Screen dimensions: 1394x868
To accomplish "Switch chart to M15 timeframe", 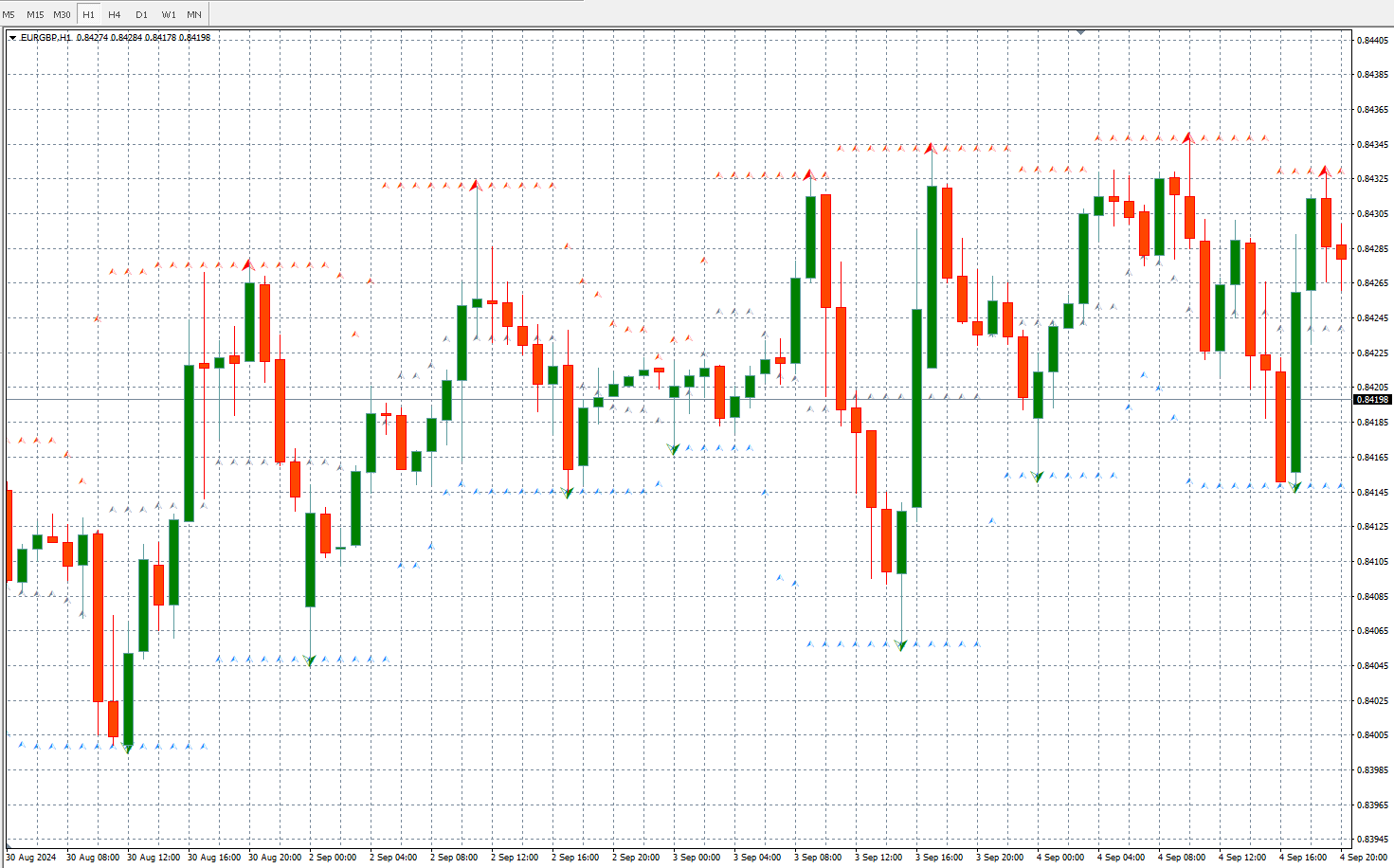I will tap(35, 14).
